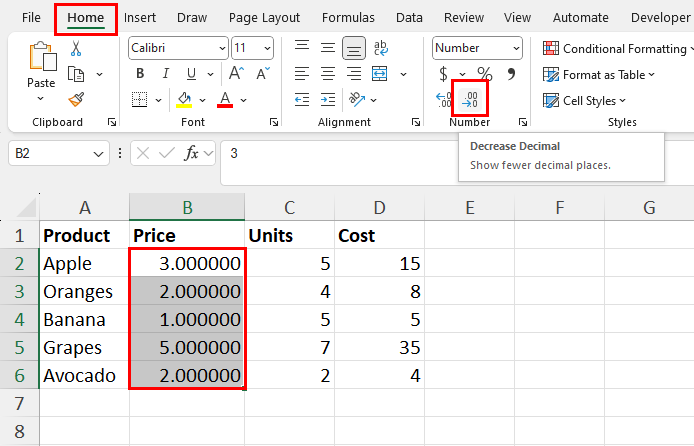Expand Copy options arrow

click(100, 74)
